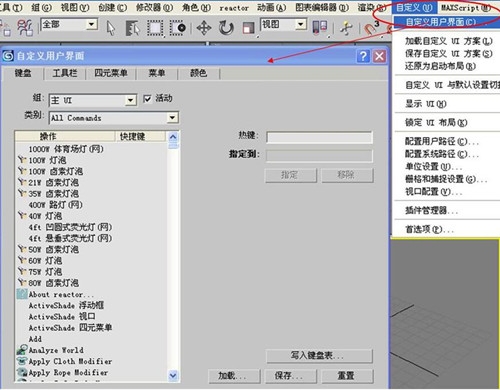Activate the Select and Rotate tool

coord(226,28)
